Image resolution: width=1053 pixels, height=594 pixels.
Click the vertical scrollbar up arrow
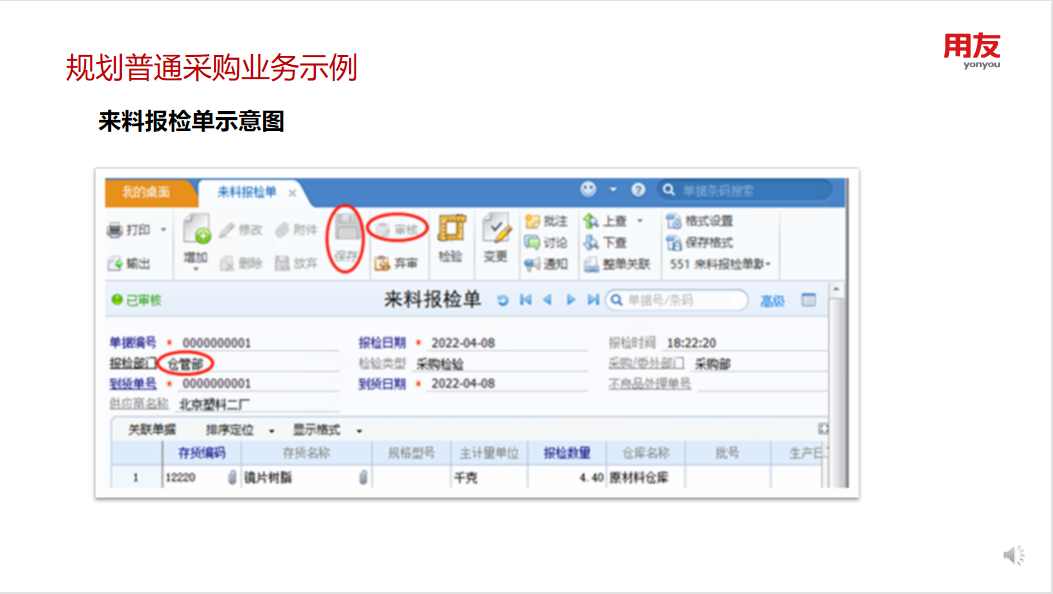(836, 289)
